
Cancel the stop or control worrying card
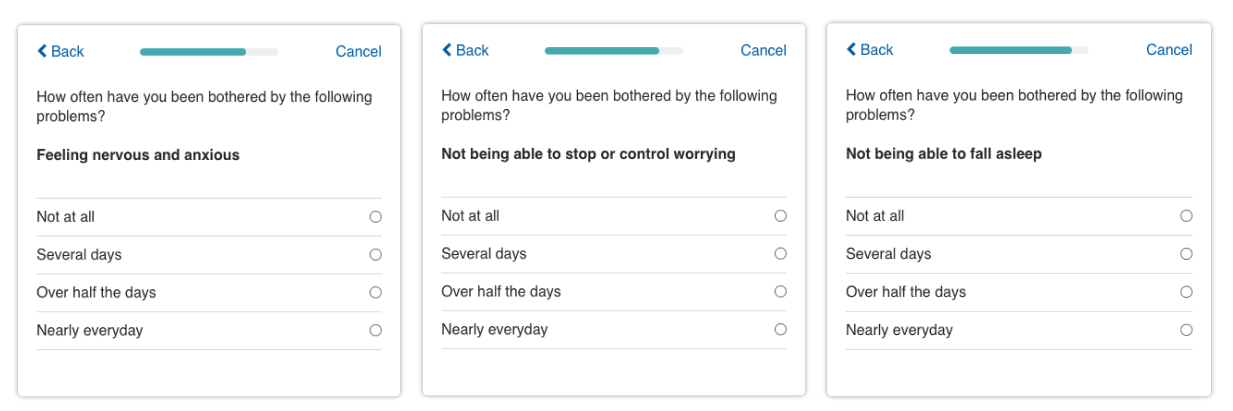point(763,50)
